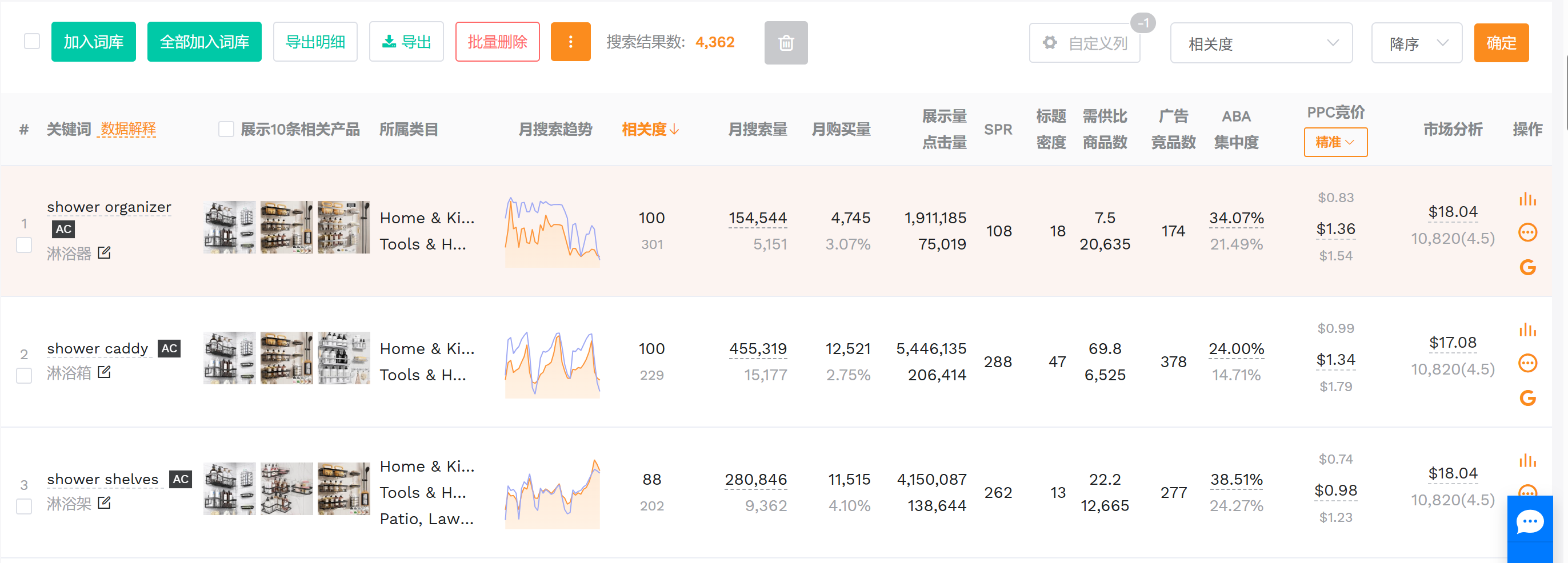
Task: Expand the 相关度 sort field dropdown
Action: pyautogui.click(x=1261, y=43)
